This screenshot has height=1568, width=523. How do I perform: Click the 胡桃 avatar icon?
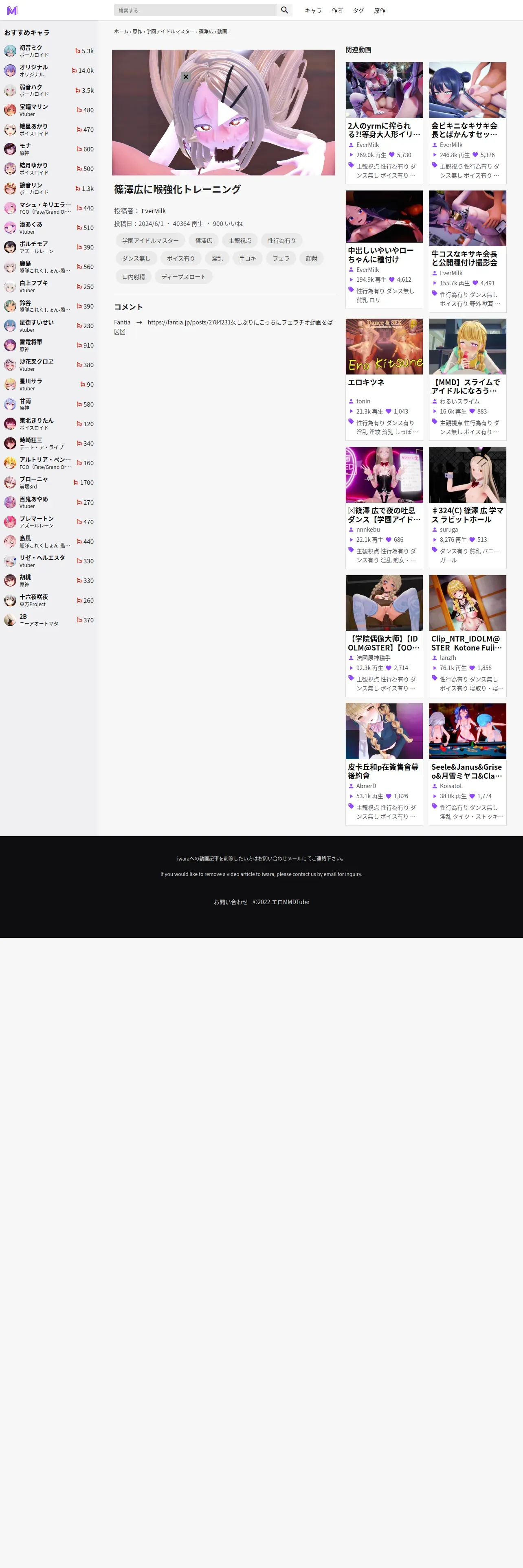tap(10, 581)
